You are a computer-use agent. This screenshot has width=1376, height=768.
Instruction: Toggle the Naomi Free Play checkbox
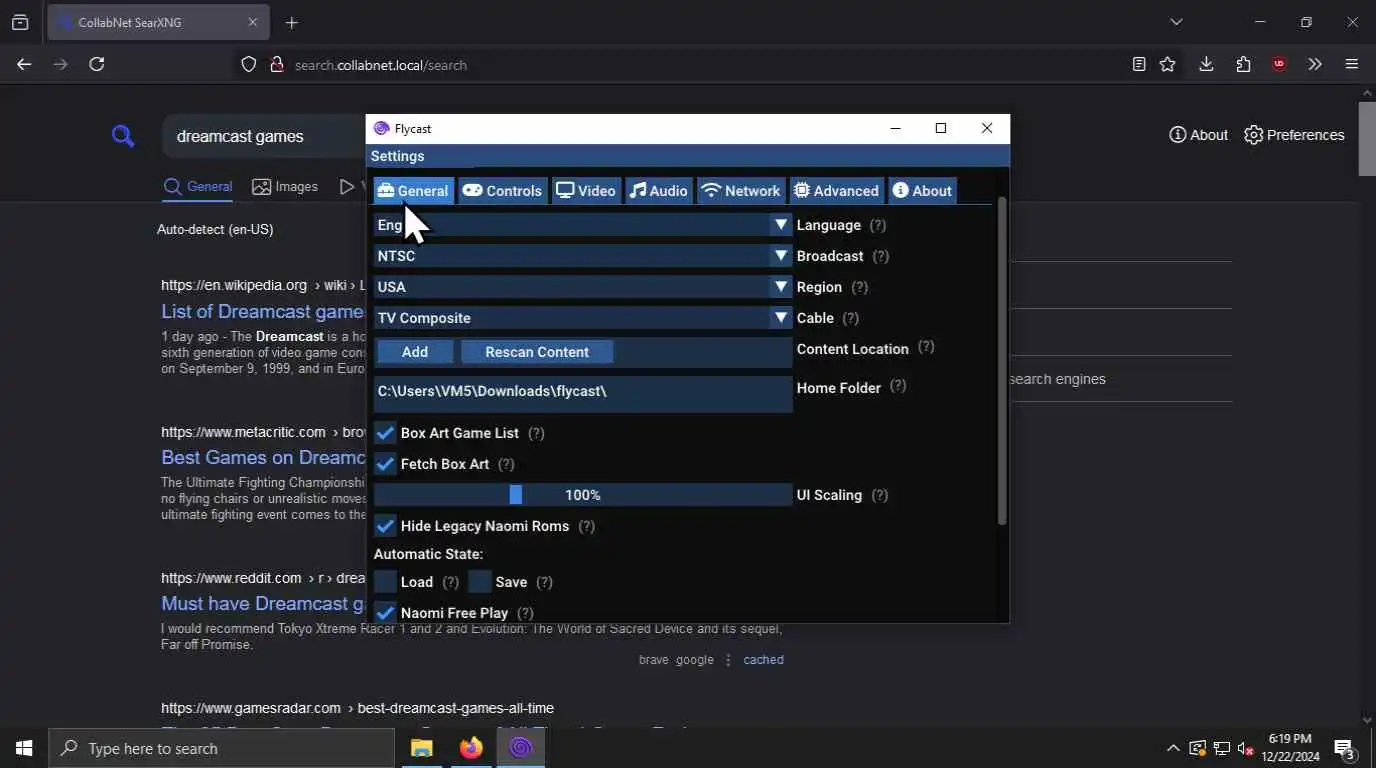(x=385, y=613)
